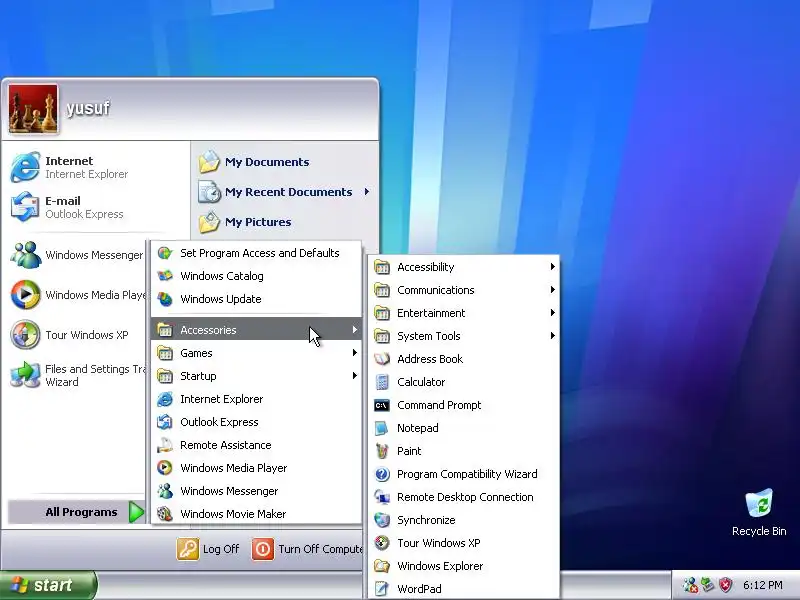The image size is (800, 600).
Task: Launch Notepad
Action: 464,428
